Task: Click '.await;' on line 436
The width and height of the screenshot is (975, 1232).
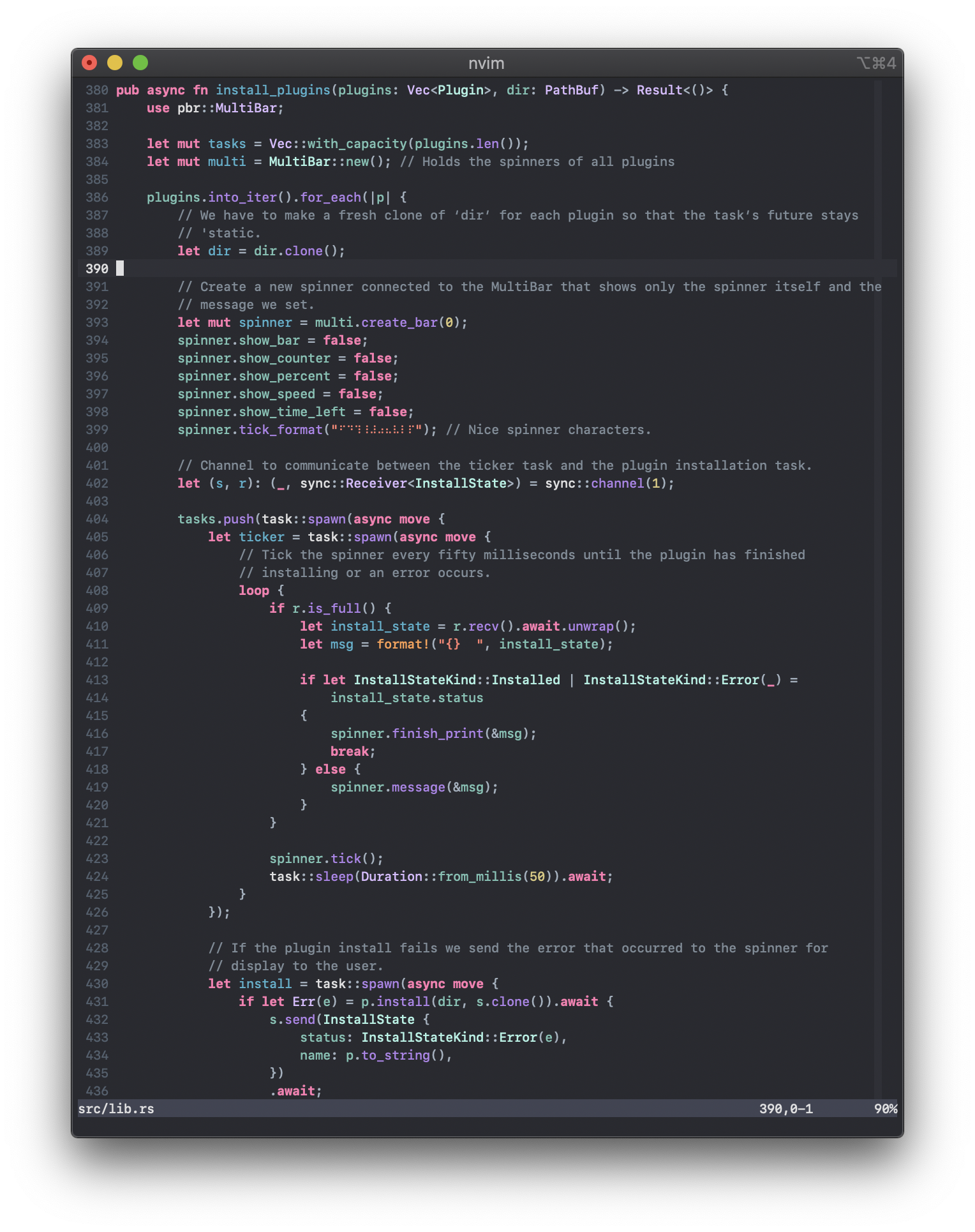Action: pyautogui.click(x=296, y=1091)
